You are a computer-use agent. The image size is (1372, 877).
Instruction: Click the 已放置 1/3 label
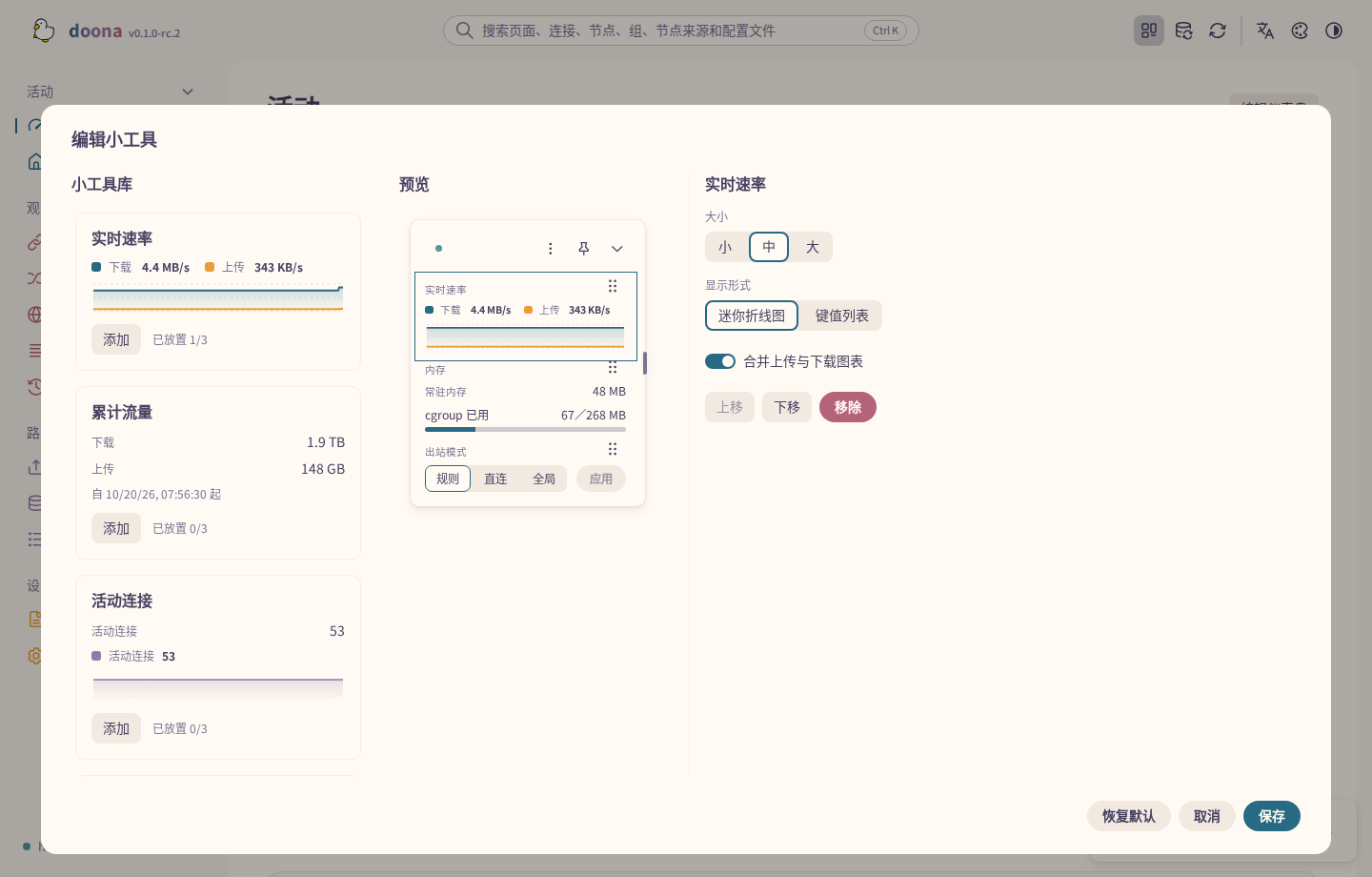coord(180,339)
